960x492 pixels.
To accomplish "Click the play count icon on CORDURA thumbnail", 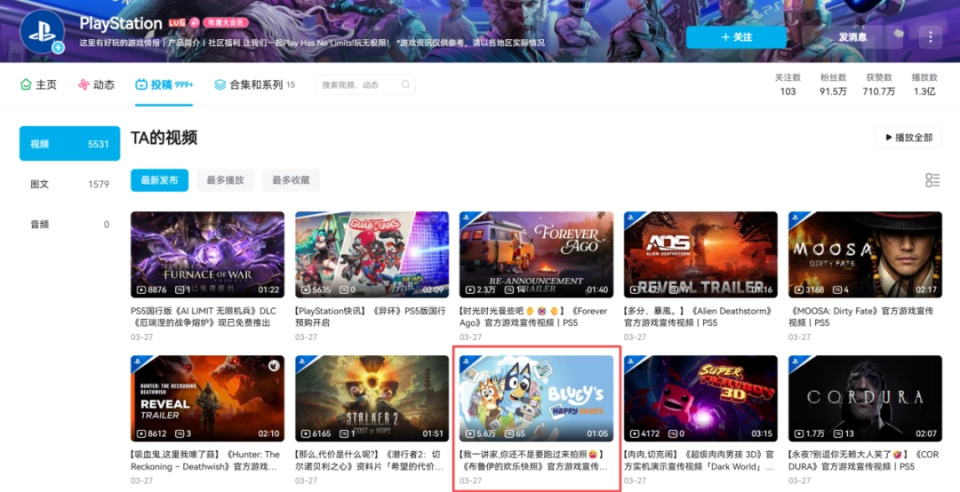I will pyautogui.click(x=800, y=434).
